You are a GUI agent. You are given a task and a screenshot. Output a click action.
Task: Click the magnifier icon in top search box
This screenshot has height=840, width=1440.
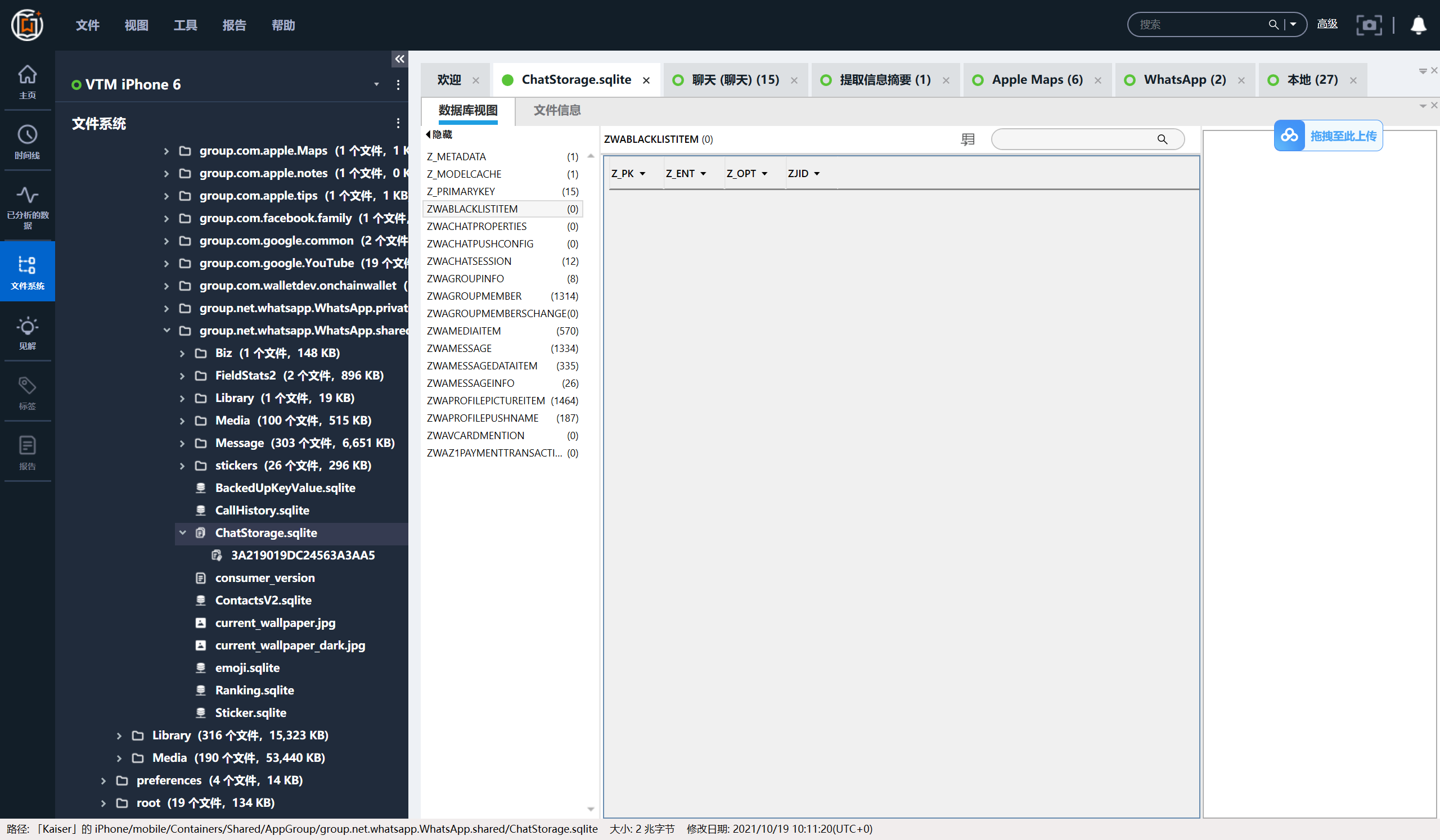[x=1273, y=25]
